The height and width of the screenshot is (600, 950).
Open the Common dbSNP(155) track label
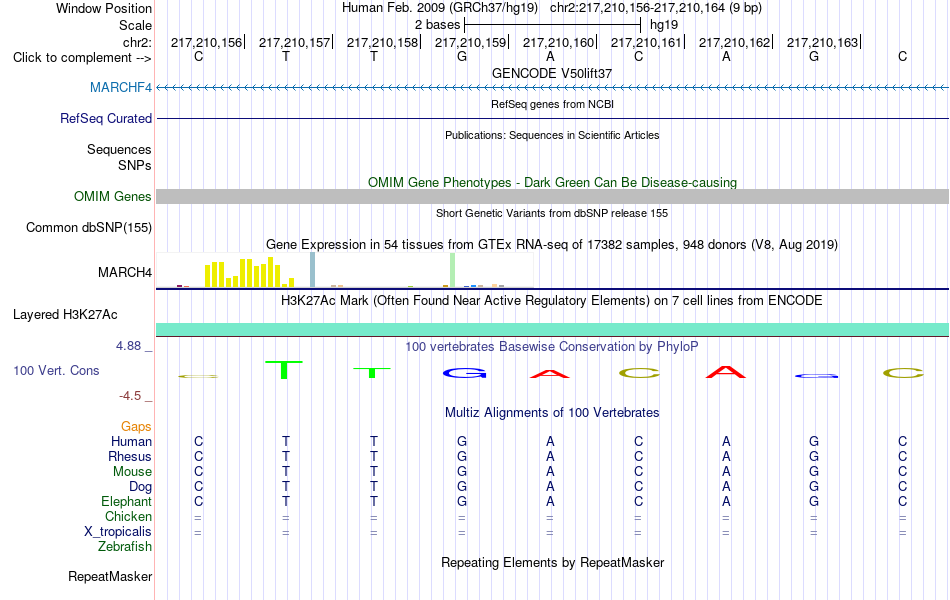(x=88, y=227)
